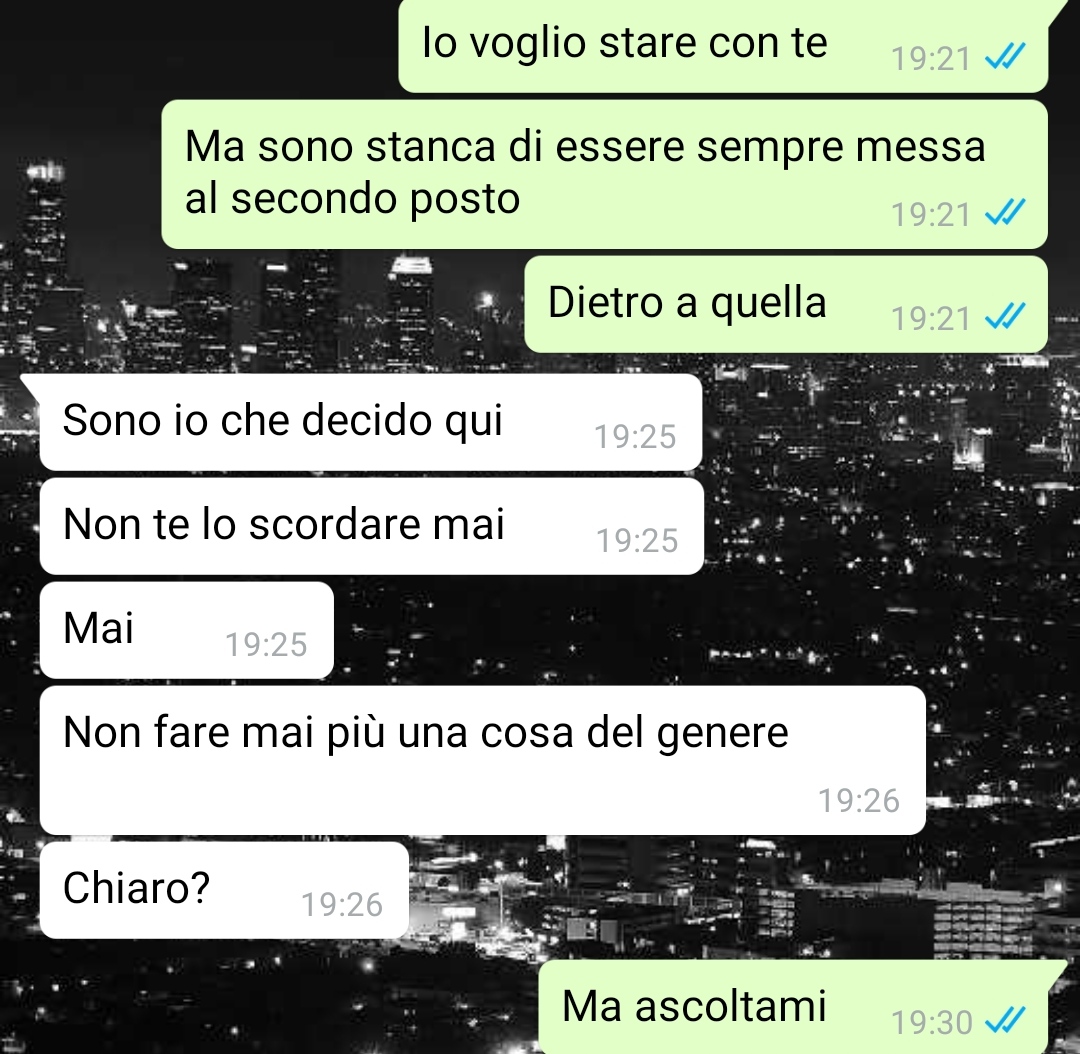Select the 'Non te lo scordare mai' bubble

tap(371, 526)
